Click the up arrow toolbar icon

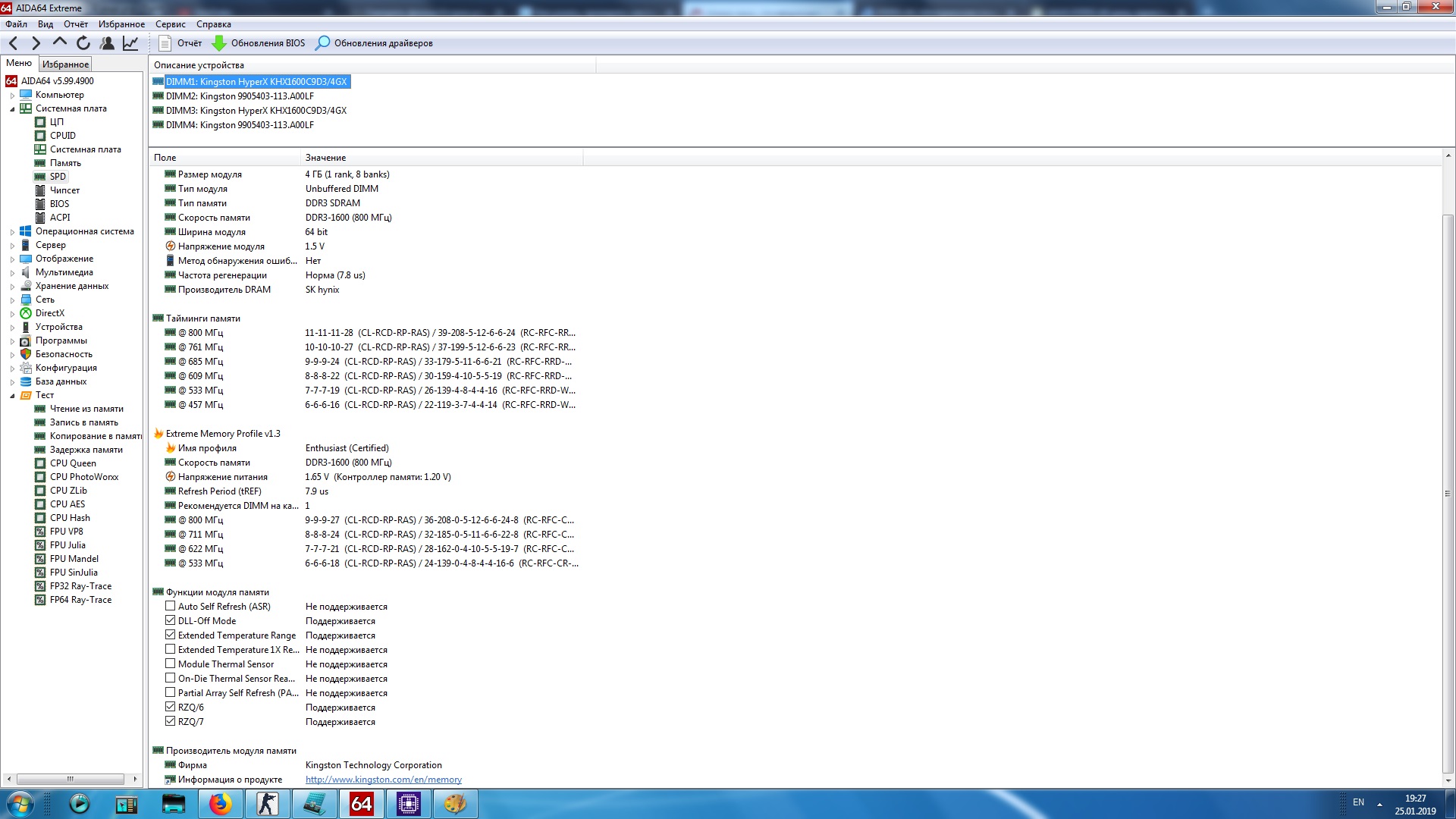point(60,43)
